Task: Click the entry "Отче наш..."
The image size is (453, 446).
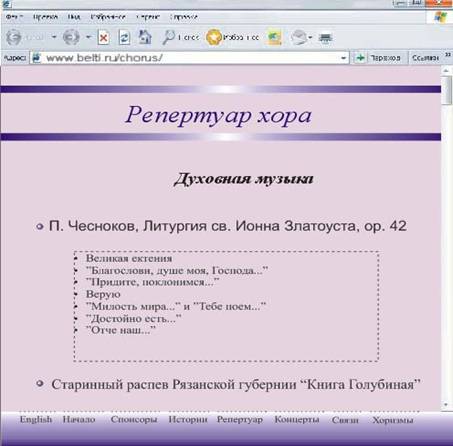Action: click(x=121, y=330)
